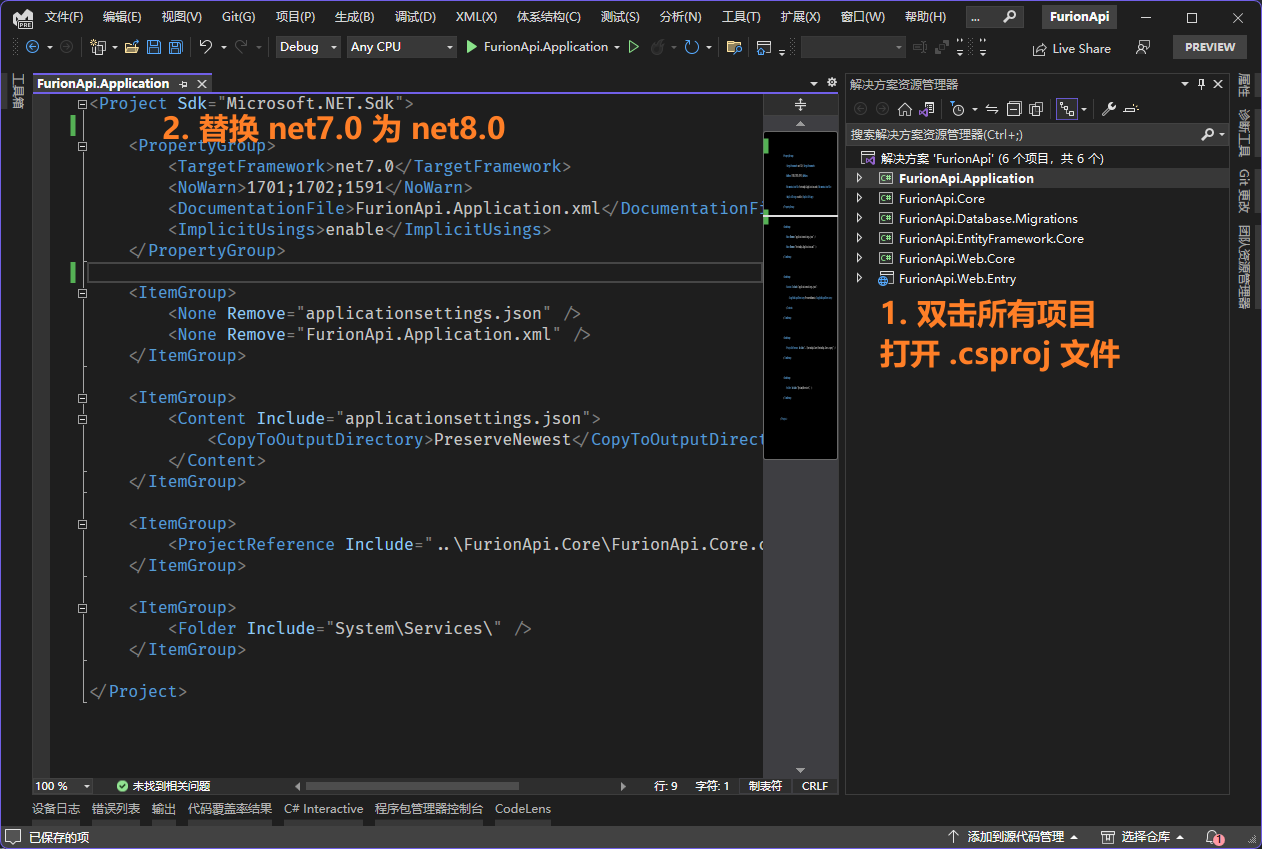The height and width of the screenshot is (849, 1262).
Task: Toggle pin on FurionApi.Application tab
Action: pos(183,84)
